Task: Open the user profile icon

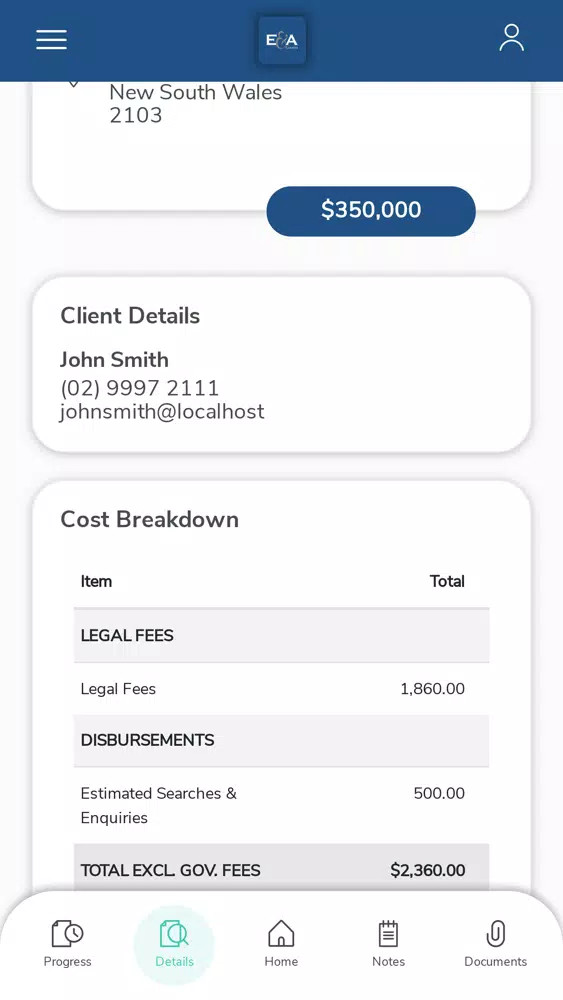Action: [x=511, y=38]
